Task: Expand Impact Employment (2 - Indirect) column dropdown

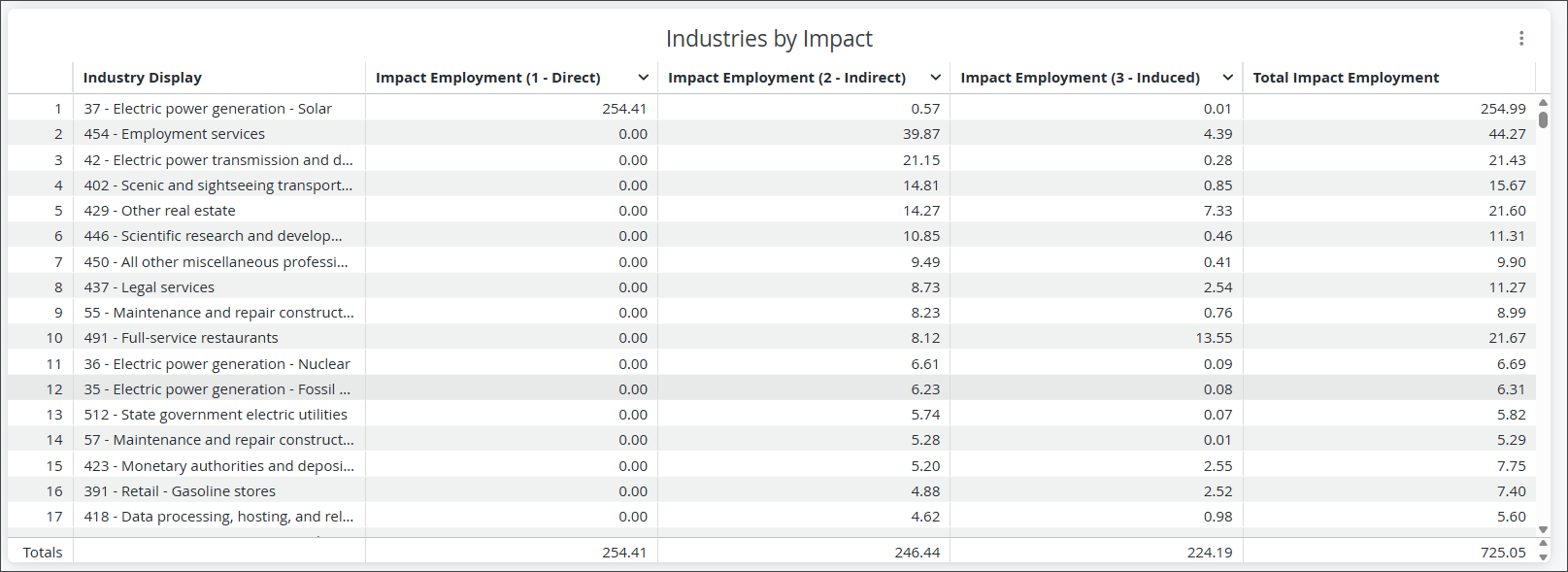Action: (935, 78)
